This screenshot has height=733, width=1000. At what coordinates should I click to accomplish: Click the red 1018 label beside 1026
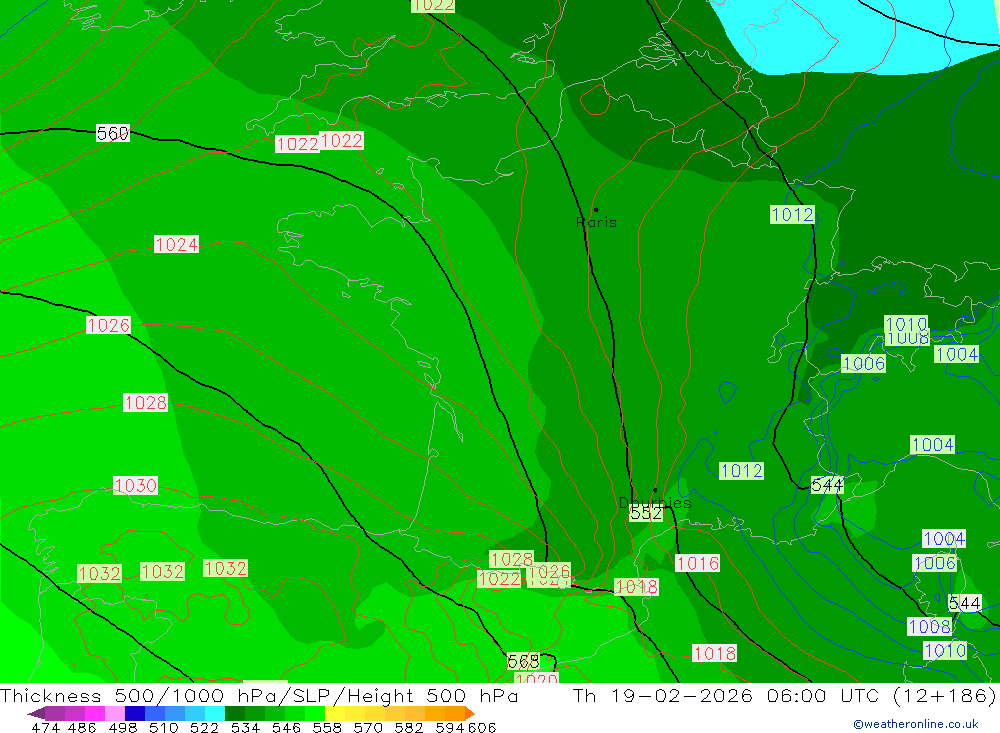coord(636,587)
